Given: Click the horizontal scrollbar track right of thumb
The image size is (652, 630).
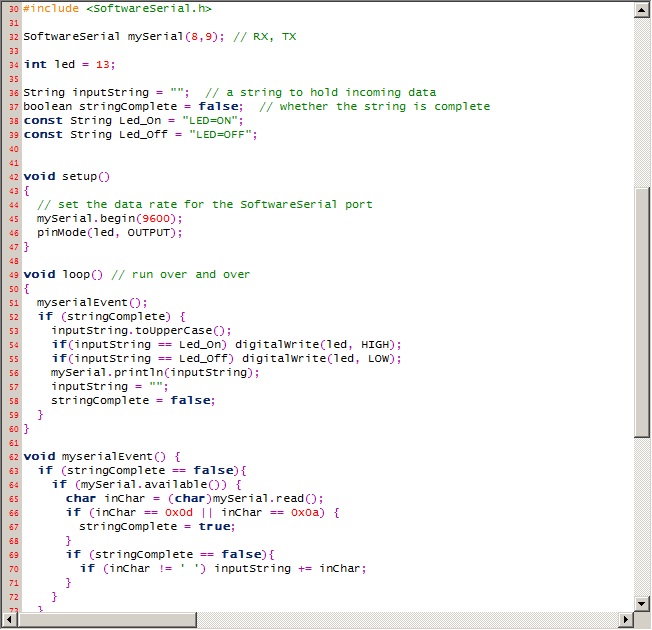Looking at the screenshot, I should [408, 620].
